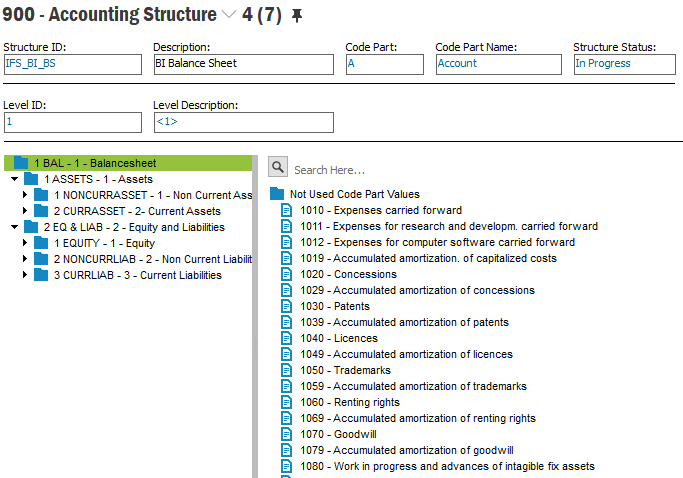Collapse the 1 ASSETS tree node

(x=14, y=179)
